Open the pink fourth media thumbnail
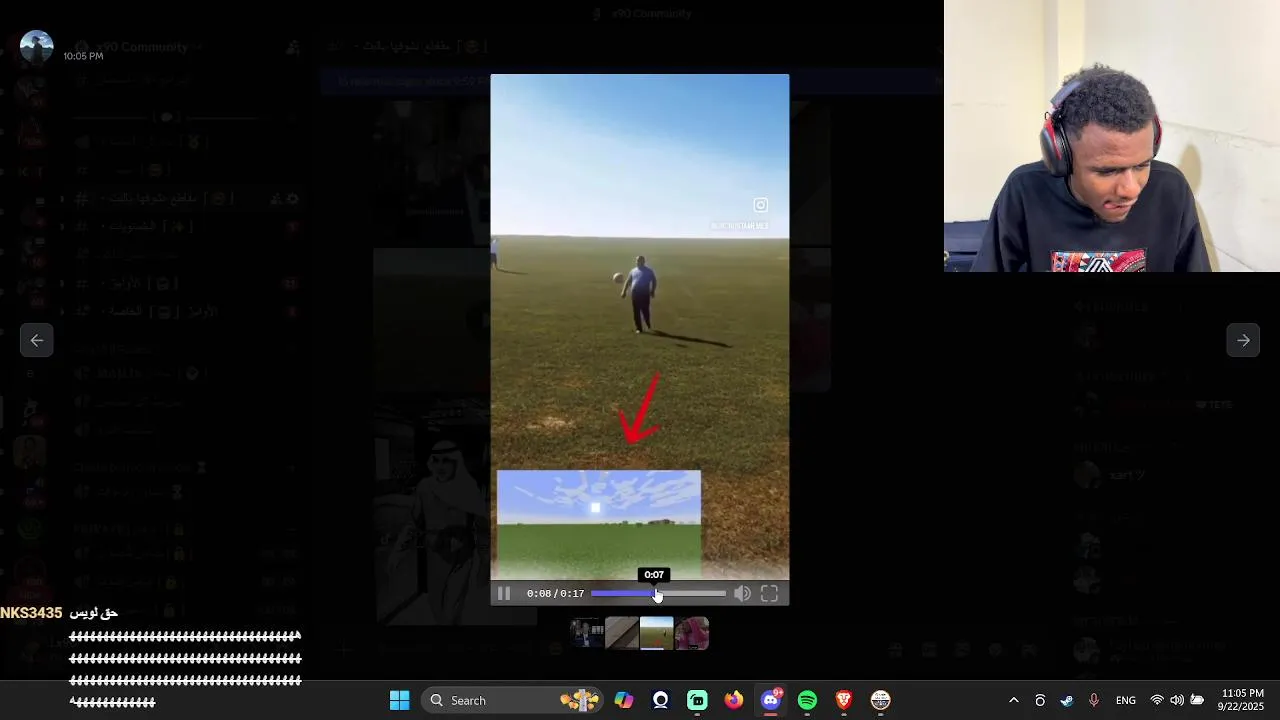The width and height of the screenshot is (1280, 720). tap(692, 633)
